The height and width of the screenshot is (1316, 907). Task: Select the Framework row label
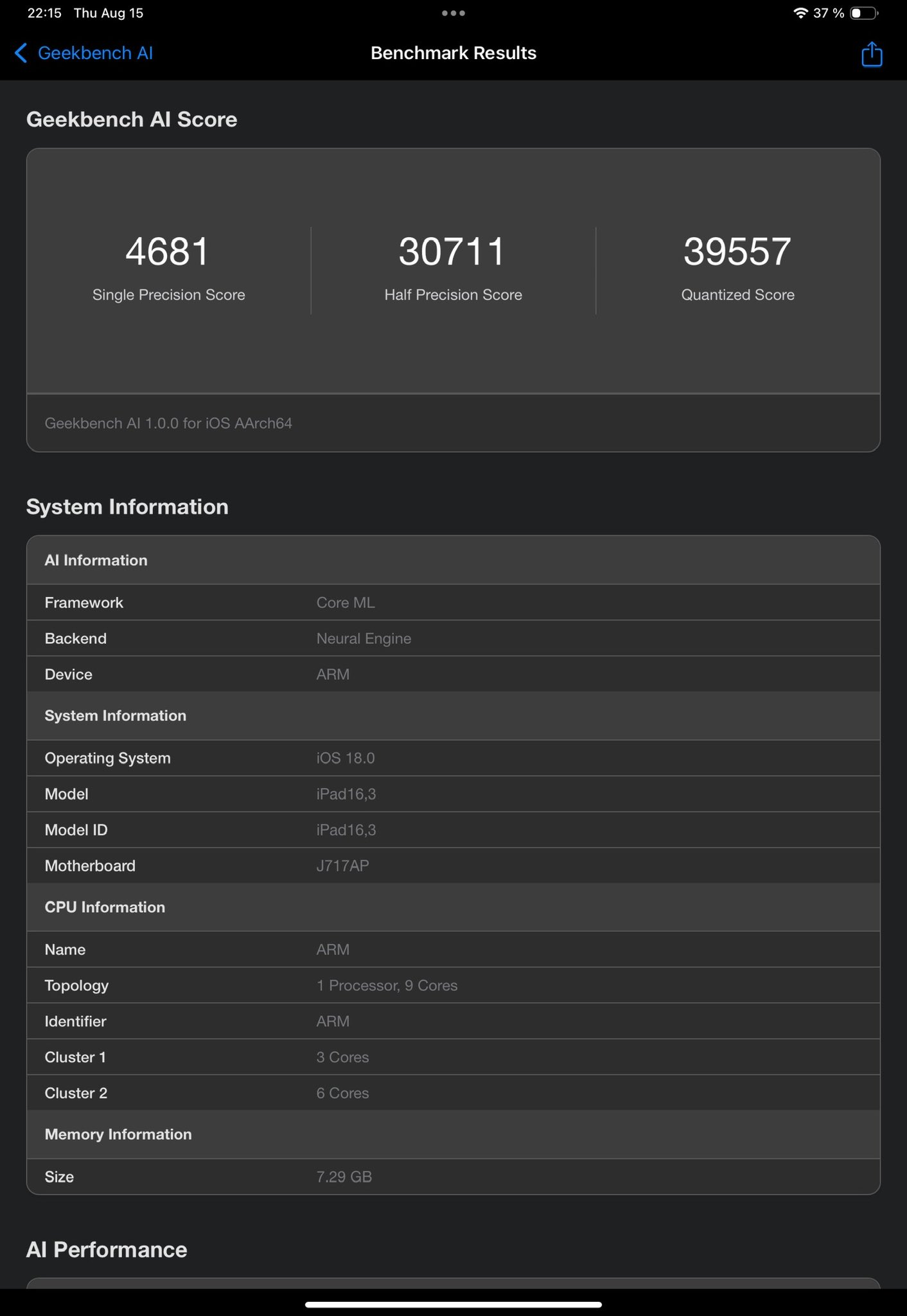click(84, 603)
